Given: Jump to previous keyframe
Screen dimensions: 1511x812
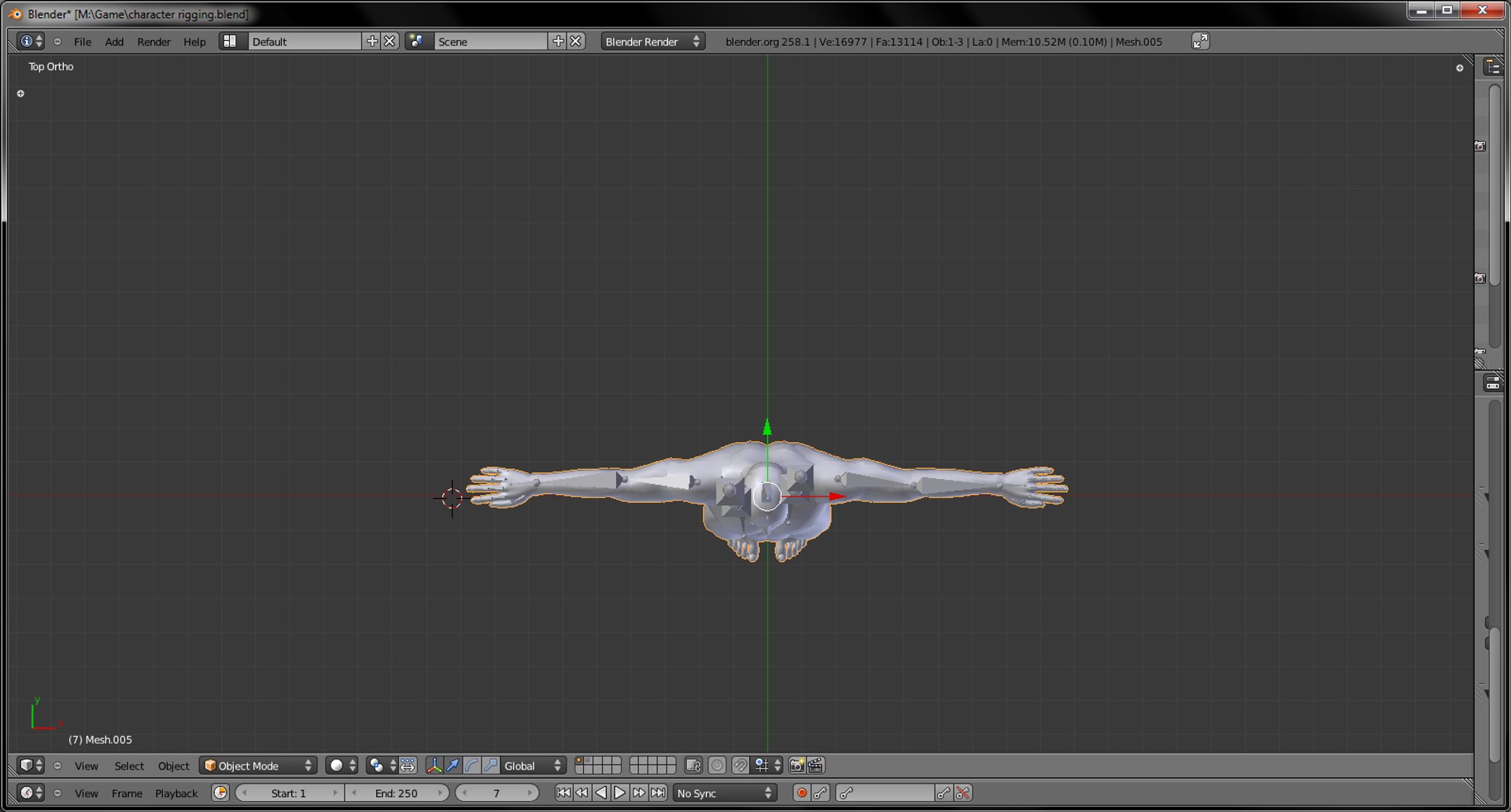Looking at the screenshot, I should (x=582, y=793).
